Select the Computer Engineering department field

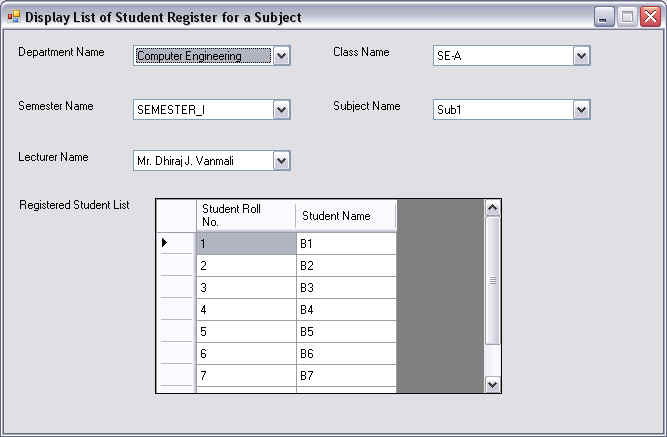point(202,56)
